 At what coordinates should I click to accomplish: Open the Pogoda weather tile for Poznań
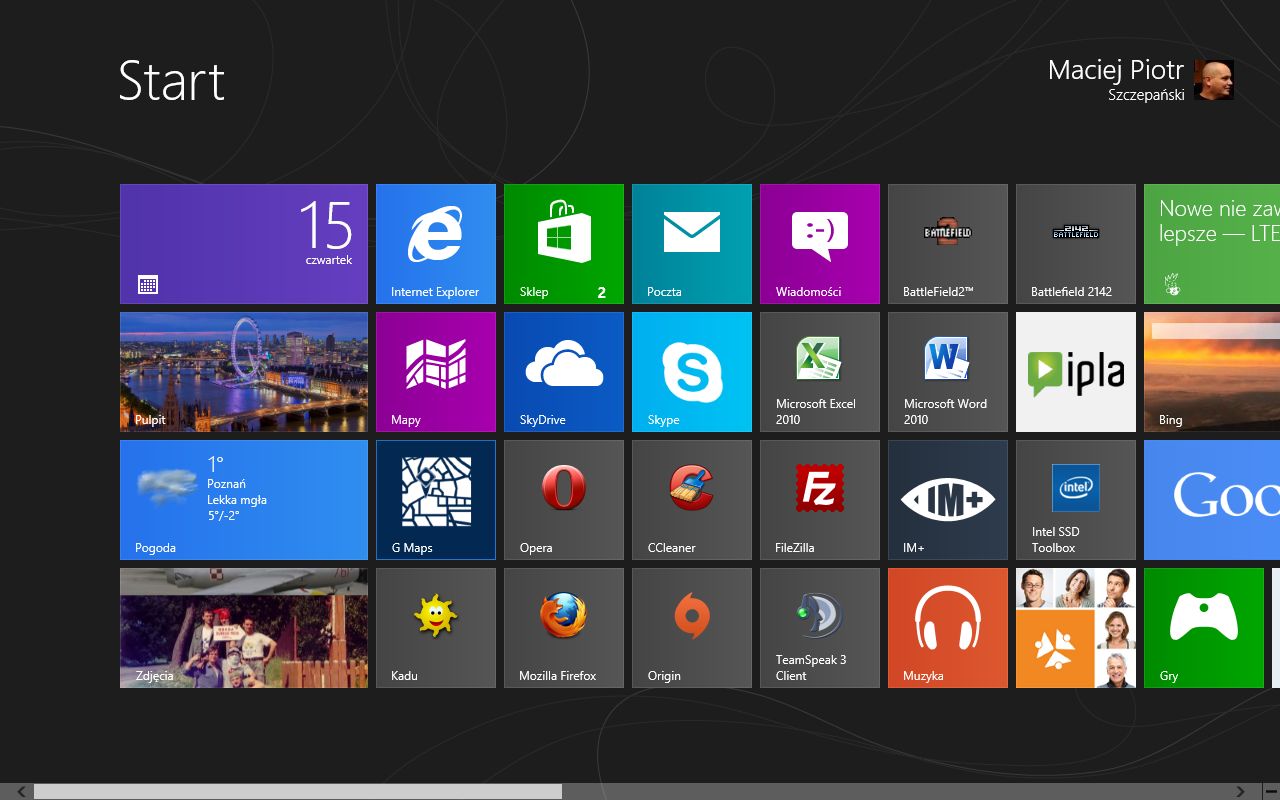click(244, 500)
